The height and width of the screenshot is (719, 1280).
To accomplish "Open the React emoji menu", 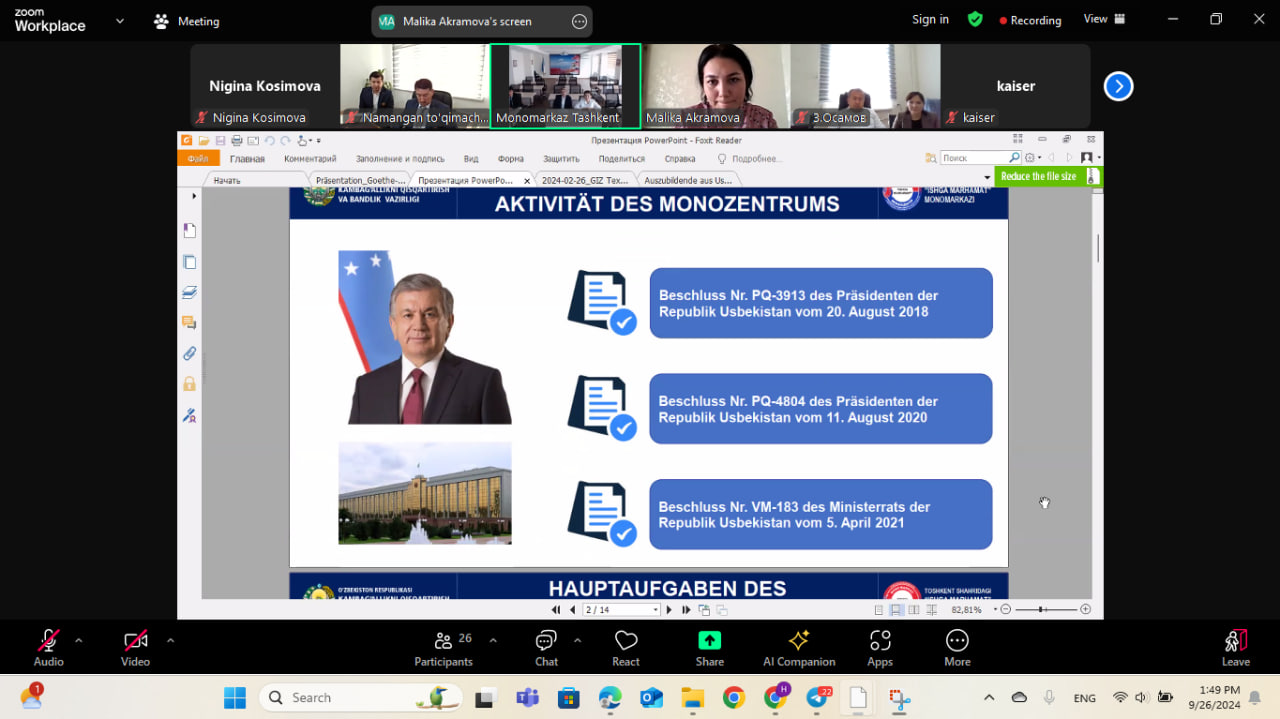I will 626,647.
